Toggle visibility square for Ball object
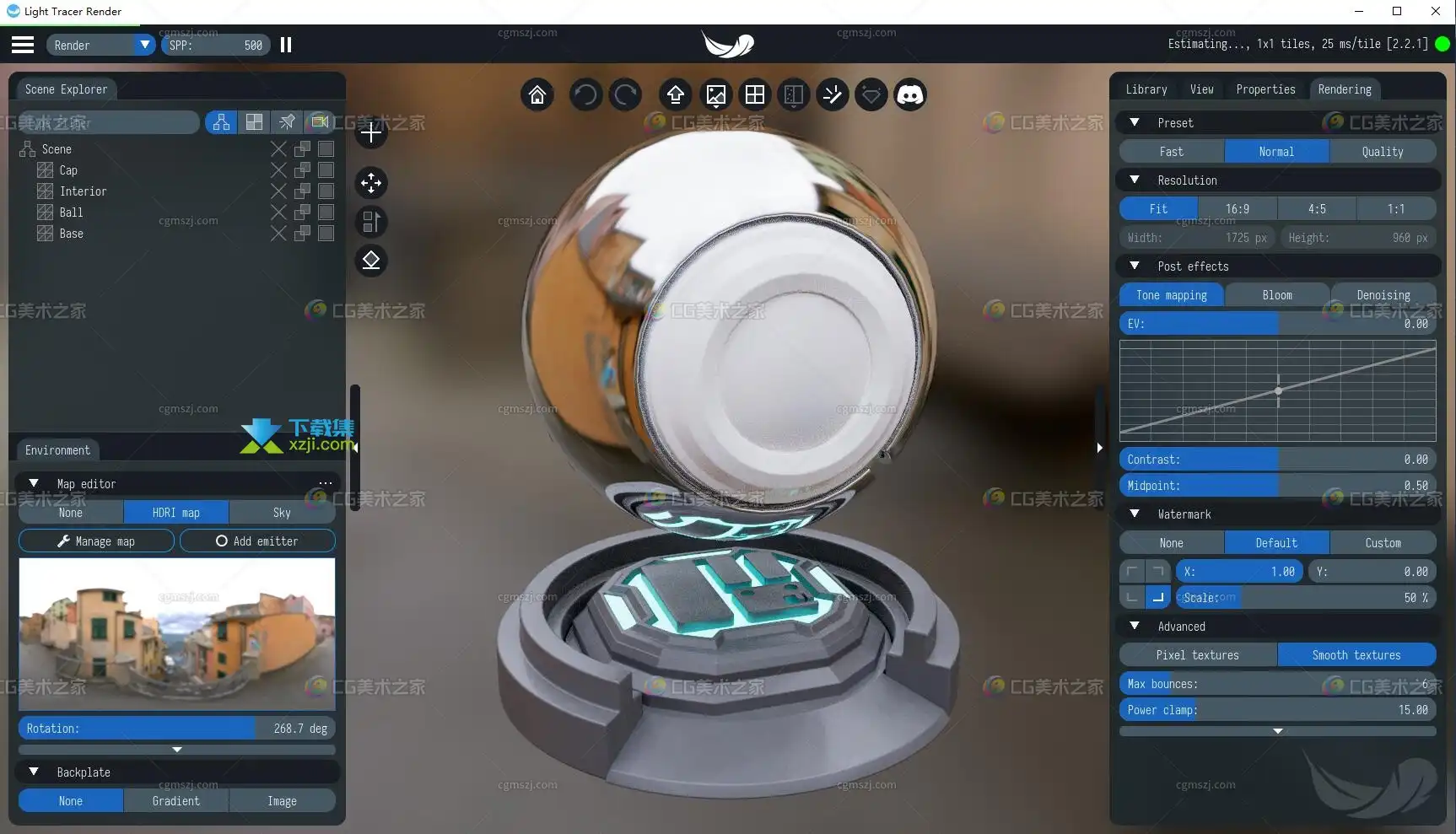 click(x=326, y=213)
